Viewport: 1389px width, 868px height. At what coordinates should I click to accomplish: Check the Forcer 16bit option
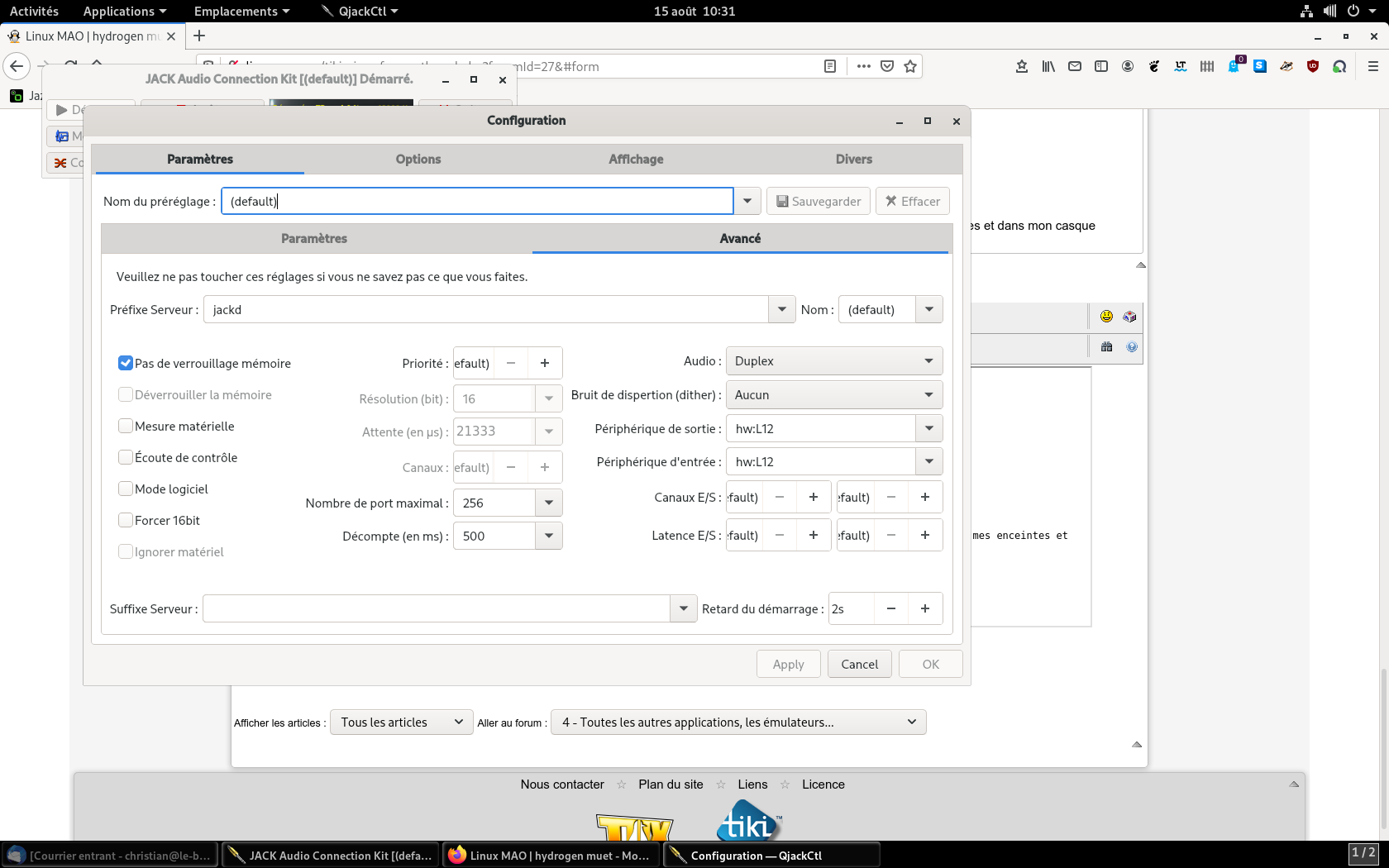click(126, 520)
